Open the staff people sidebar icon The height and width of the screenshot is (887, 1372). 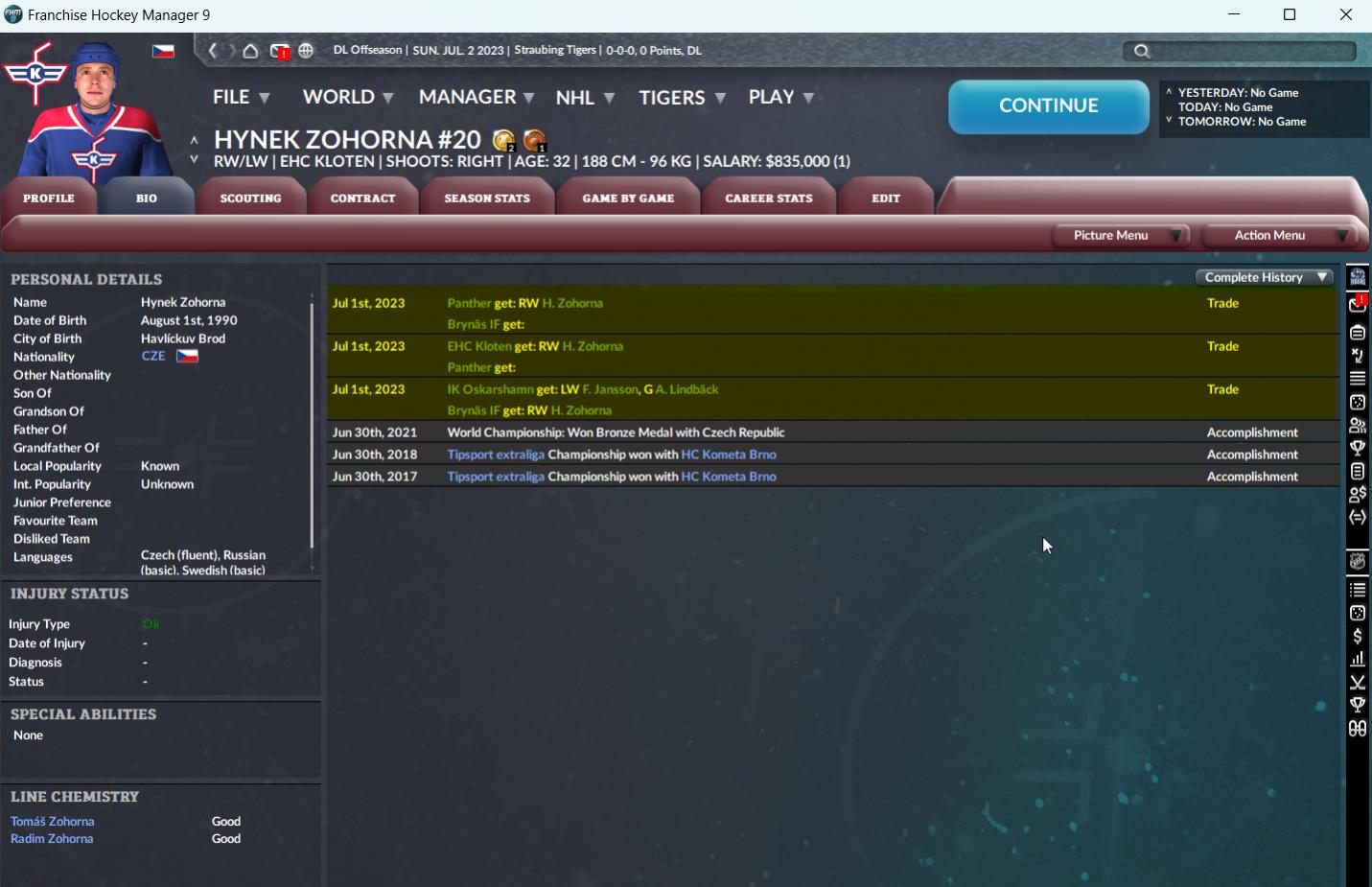[x=1358, y=426]
